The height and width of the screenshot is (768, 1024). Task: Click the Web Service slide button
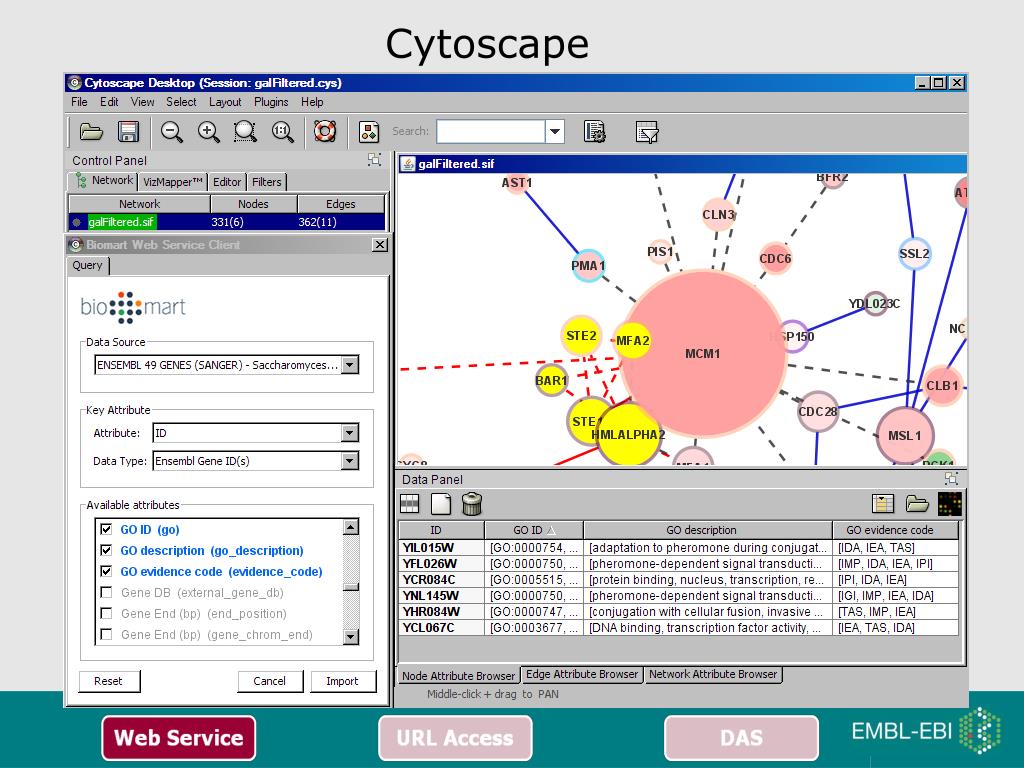click(x=178, y=738)
